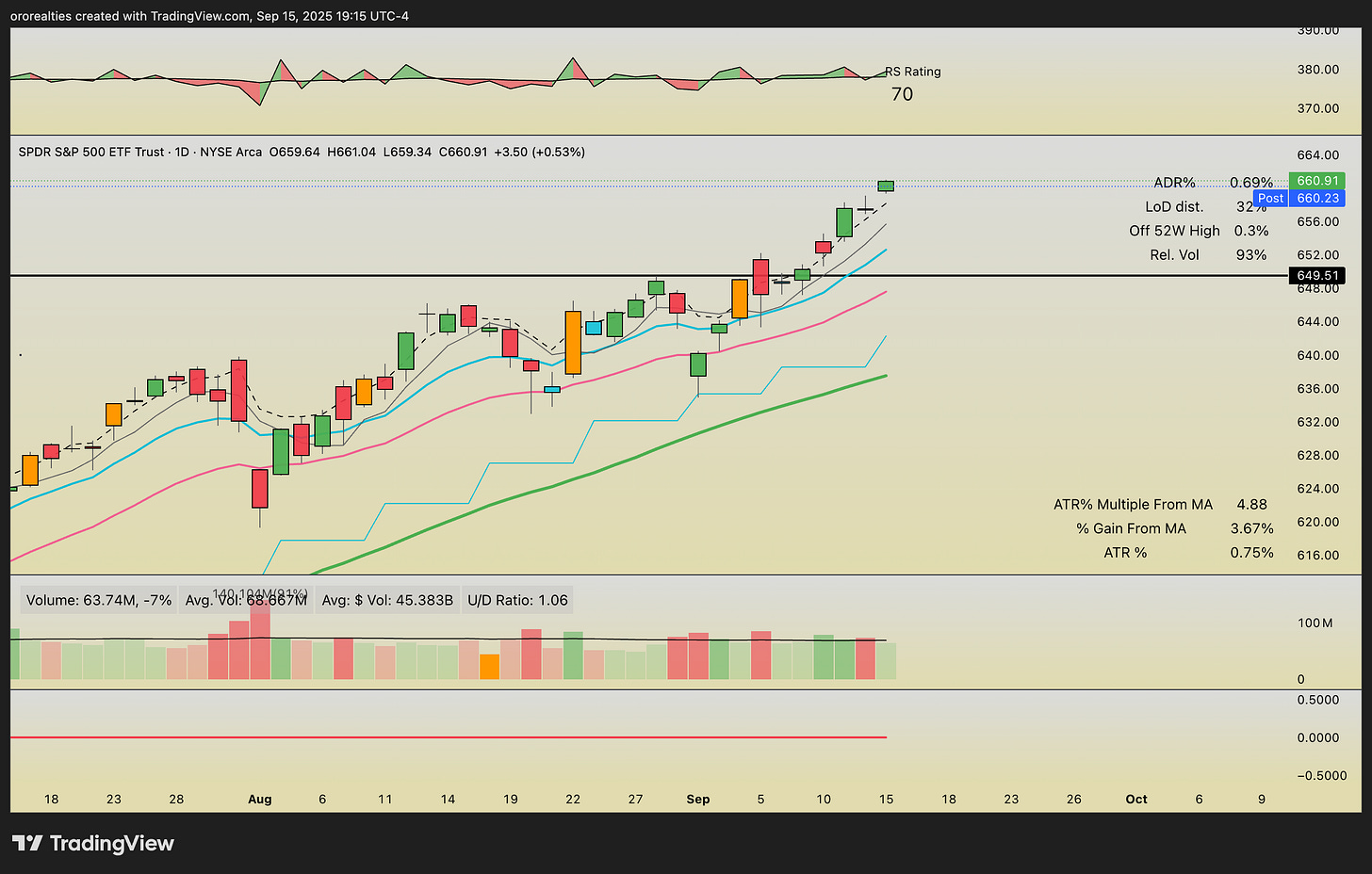Image resolution: width=1372 pixels, height=874 pixels.
Task: Click the 380.00 RS pane scale label
Action: (x=1317, y=70)
